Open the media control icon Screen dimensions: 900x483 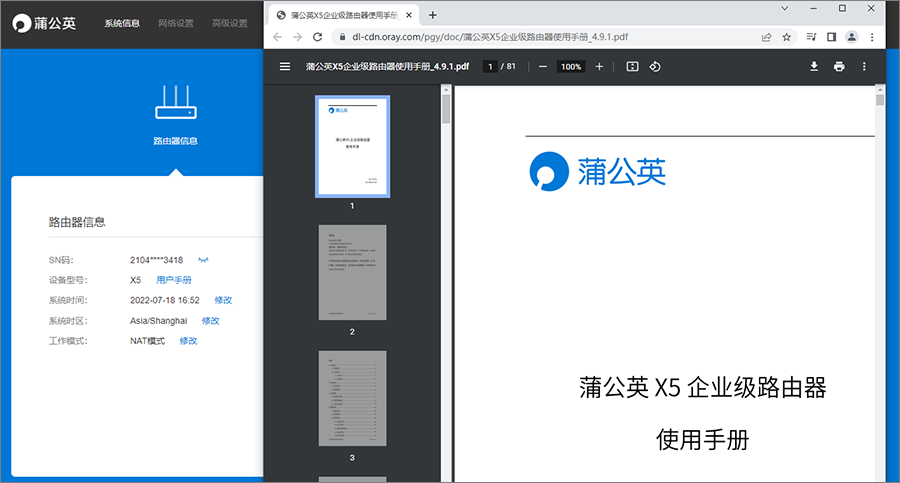click(x=811, y=37)
